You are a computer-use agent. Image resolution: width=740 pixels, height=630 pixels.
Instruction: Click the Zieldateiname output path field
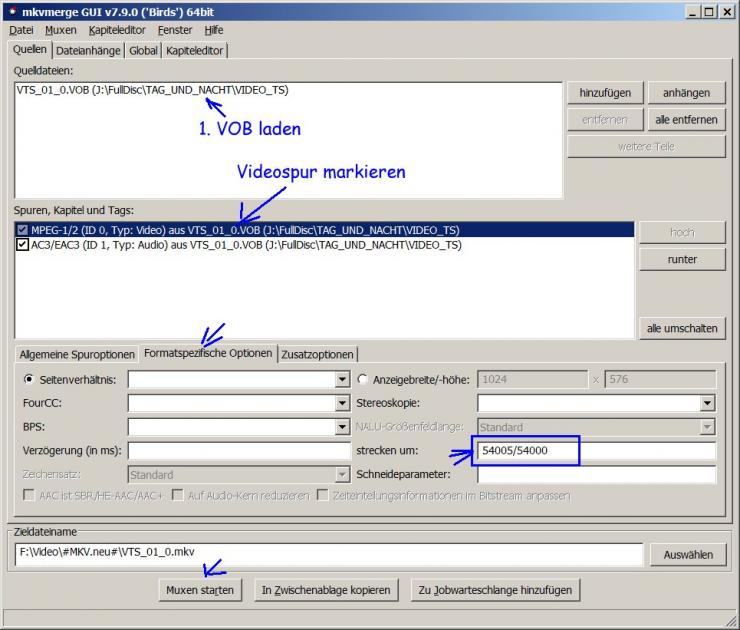[328, 555]
